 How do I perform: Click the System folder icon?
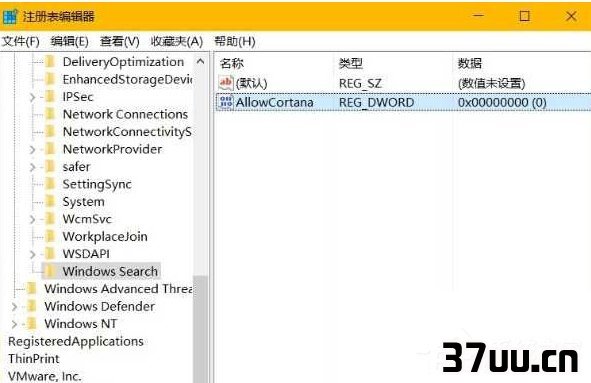[50, 201]
